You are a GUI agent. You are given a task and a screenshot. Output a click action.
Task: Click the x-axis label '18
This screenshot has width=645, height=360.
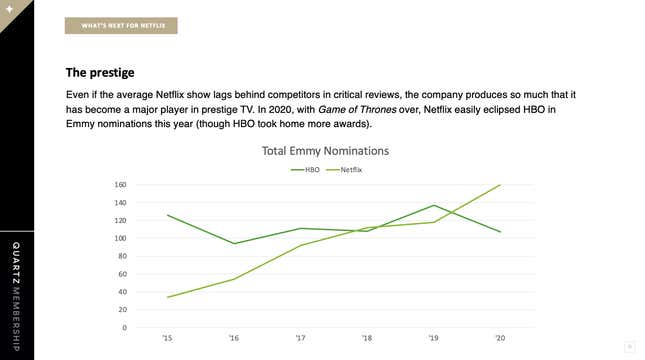coord(367,338)
